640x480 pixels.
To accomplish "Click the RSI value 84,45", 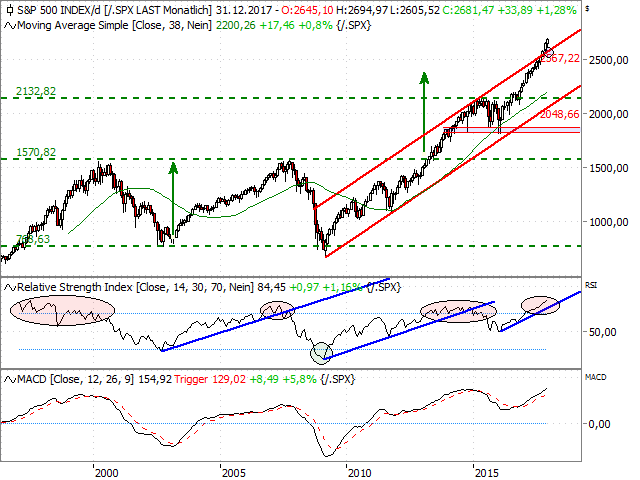I will pos(271,288).
